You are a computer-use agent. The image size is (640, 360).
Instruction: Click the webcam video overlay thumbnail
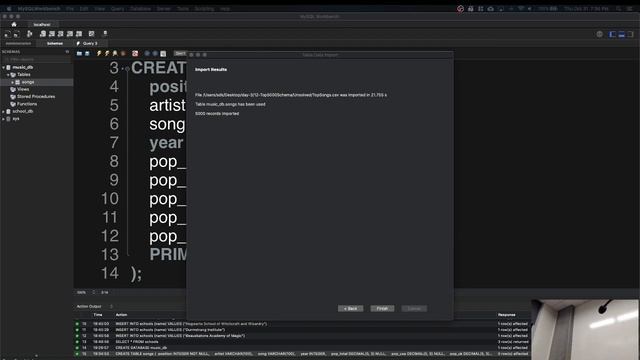point(585,330)
